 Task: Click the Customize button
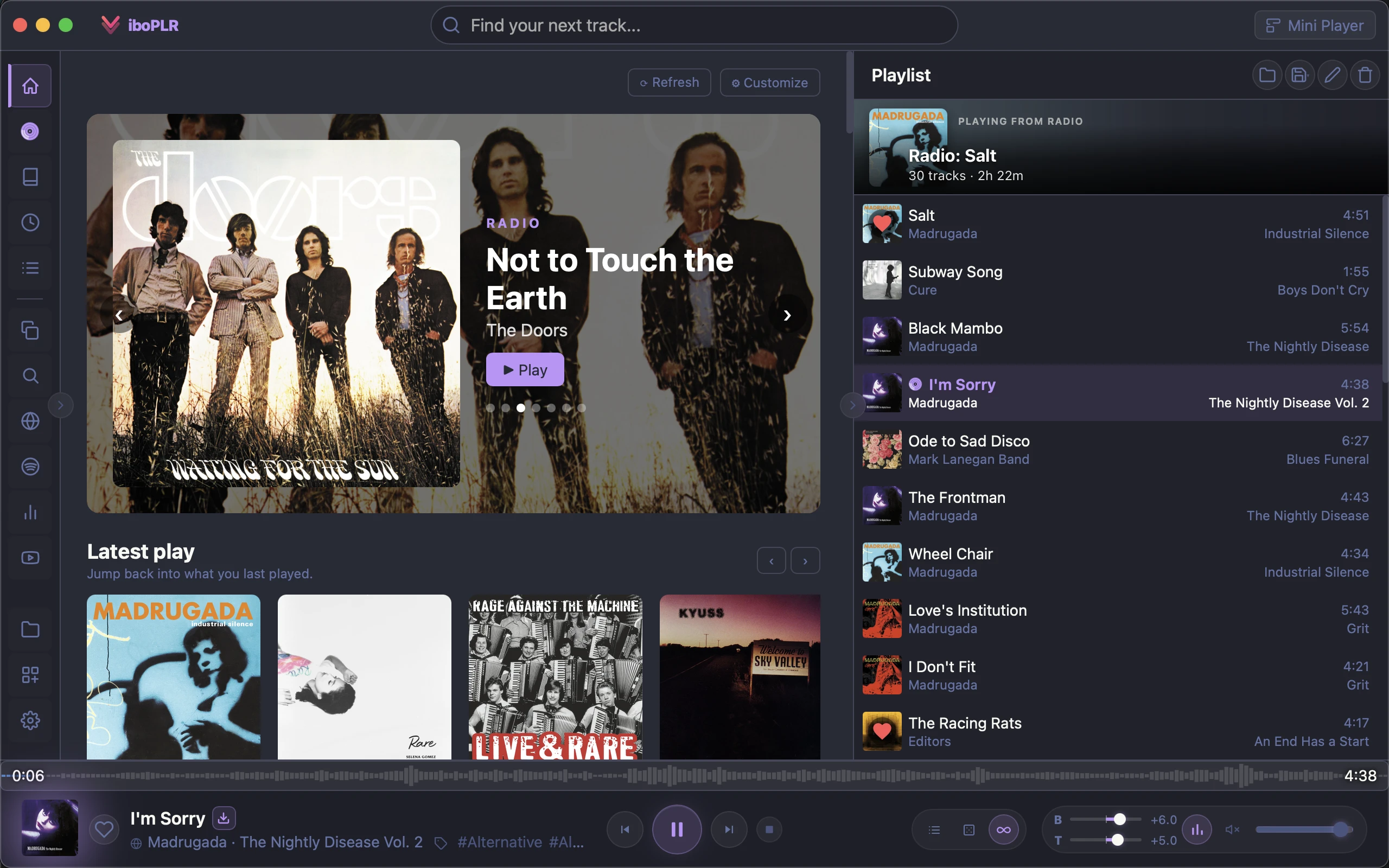770,82
